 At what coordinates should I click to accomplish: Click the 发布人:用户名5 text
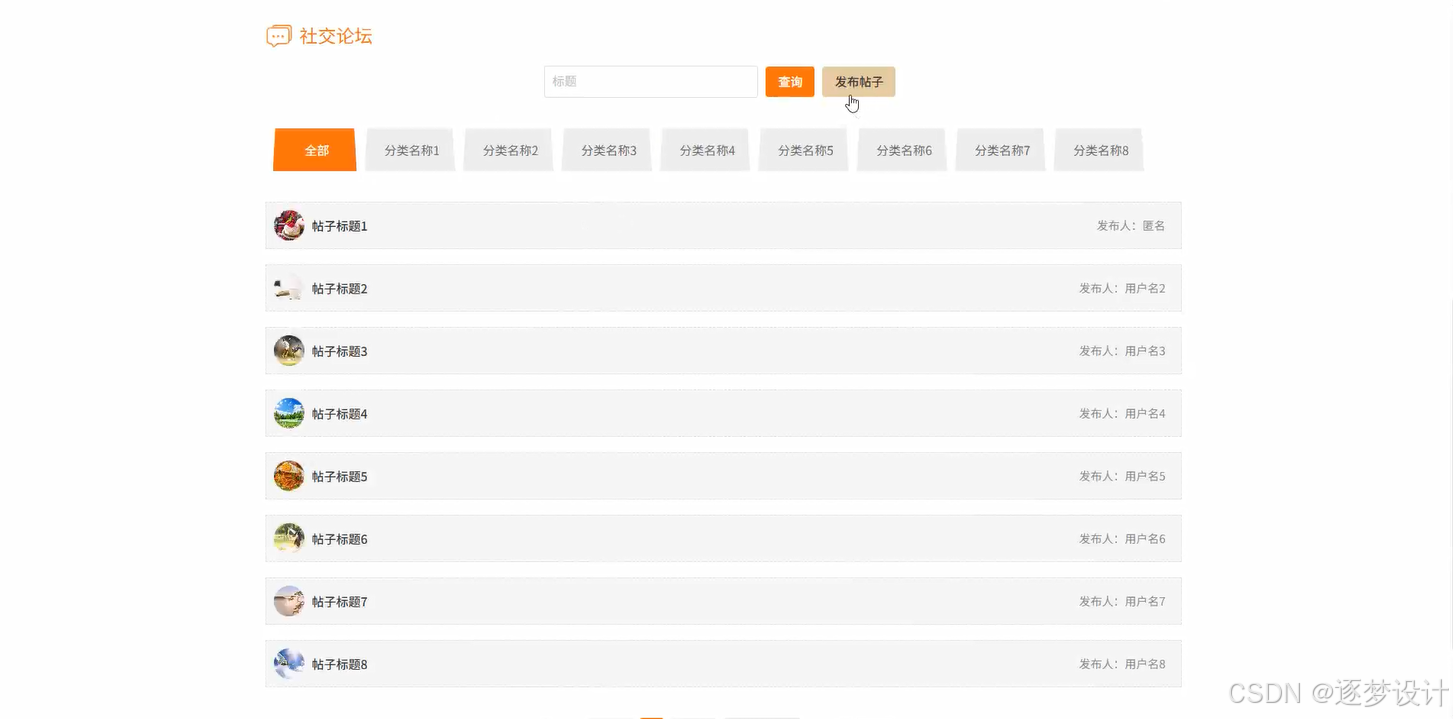[x=1122, y=476]
